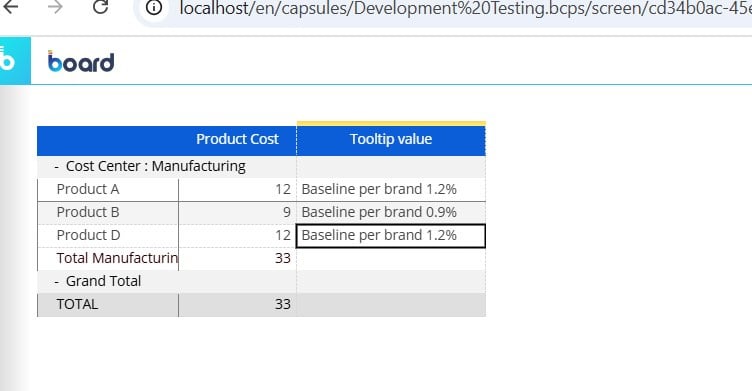Select the Product Cost column header
Image resolution: width=752 pixels, height=391 pixels.
237,139
